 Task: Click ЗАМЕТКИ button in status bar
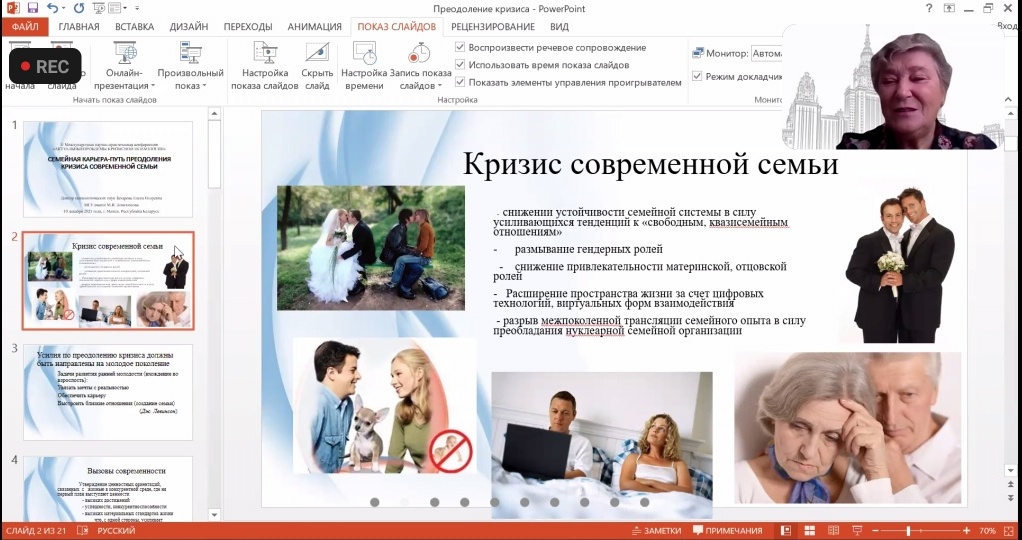656,530
